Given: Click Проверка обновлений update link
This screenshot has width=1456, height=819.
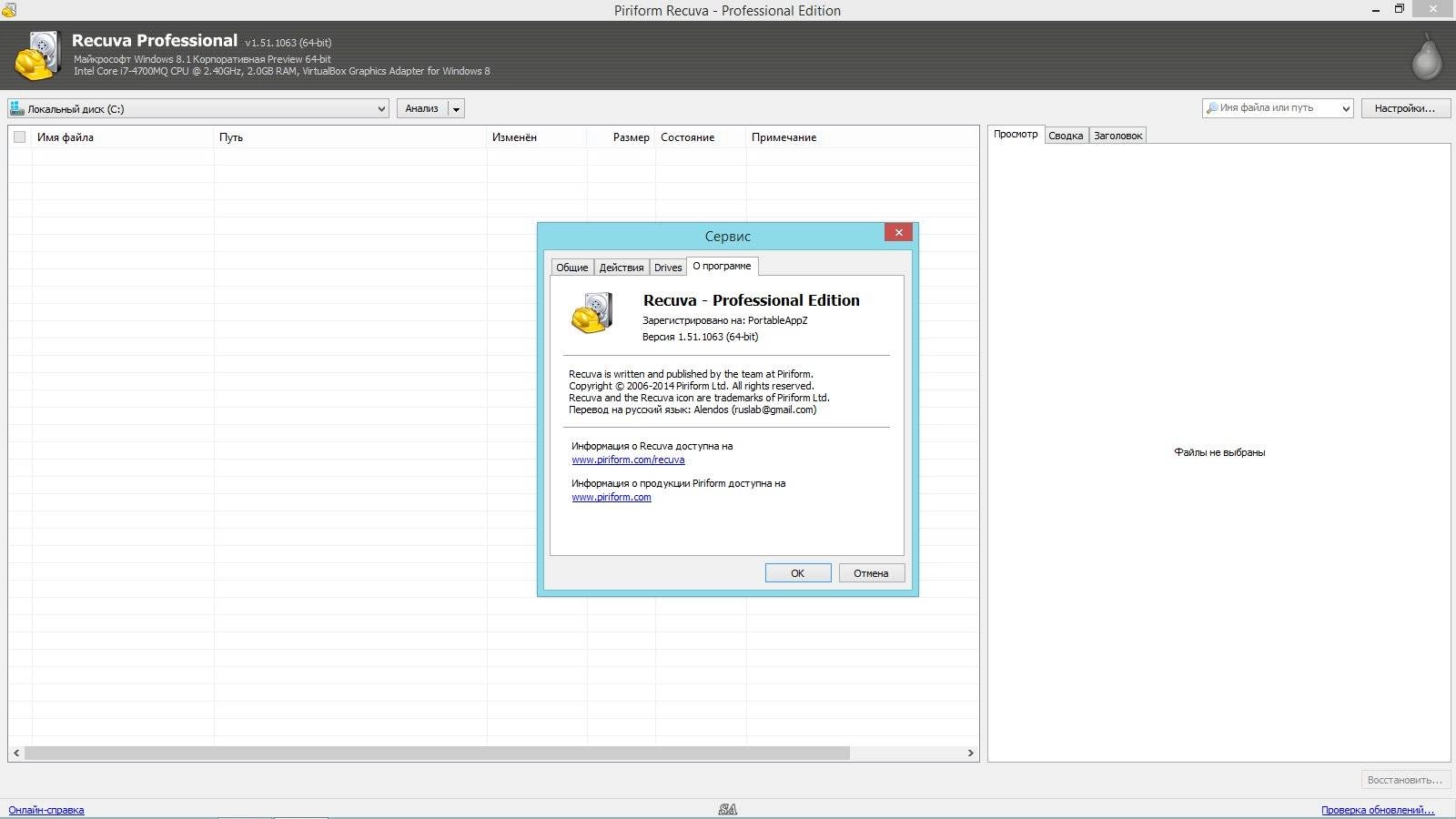Looking at the screenshot, I should pyautogui.click(x=1378, y=810).
